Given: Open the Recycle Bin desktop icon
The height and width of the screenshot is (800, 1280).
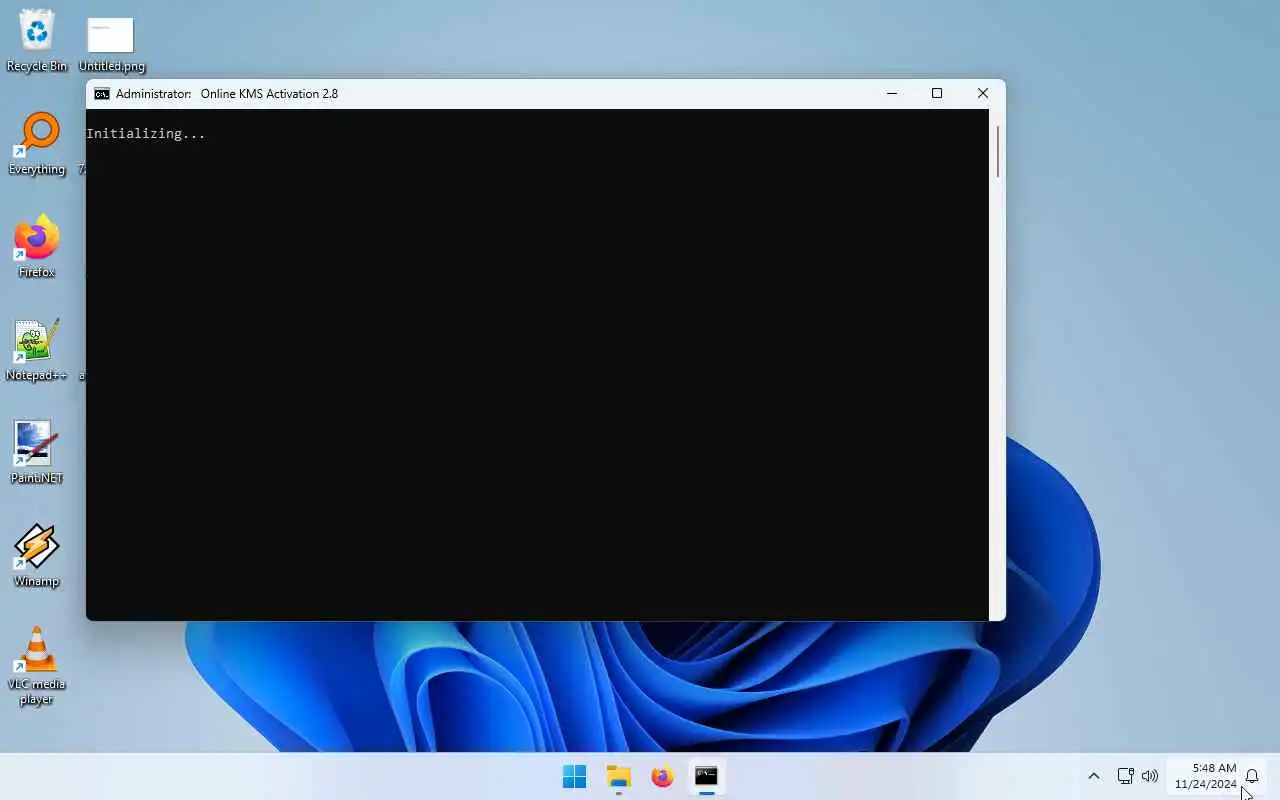Looking at the screenshot, I should tap(37, 42).
